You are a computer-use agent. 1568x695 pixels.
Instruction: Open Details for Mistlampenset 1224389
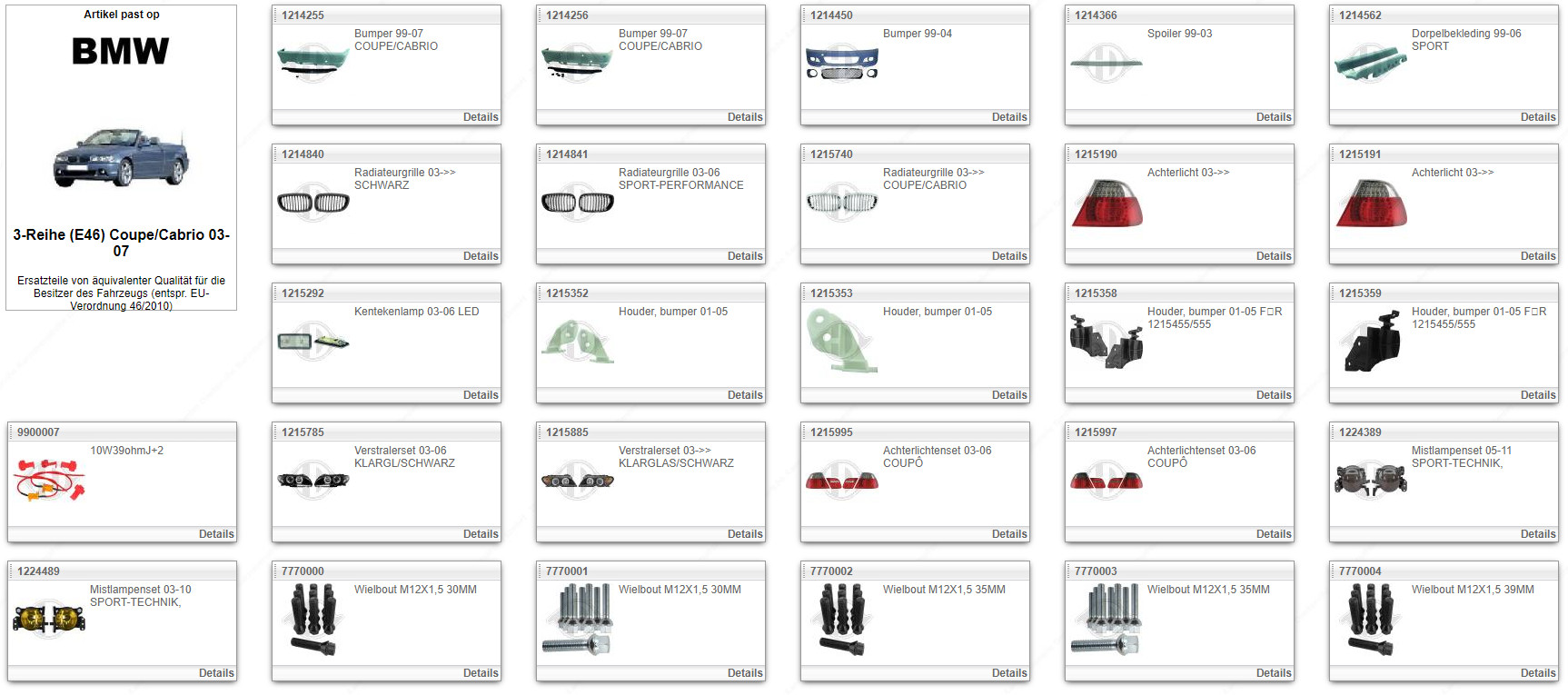tap(1538, 534)
